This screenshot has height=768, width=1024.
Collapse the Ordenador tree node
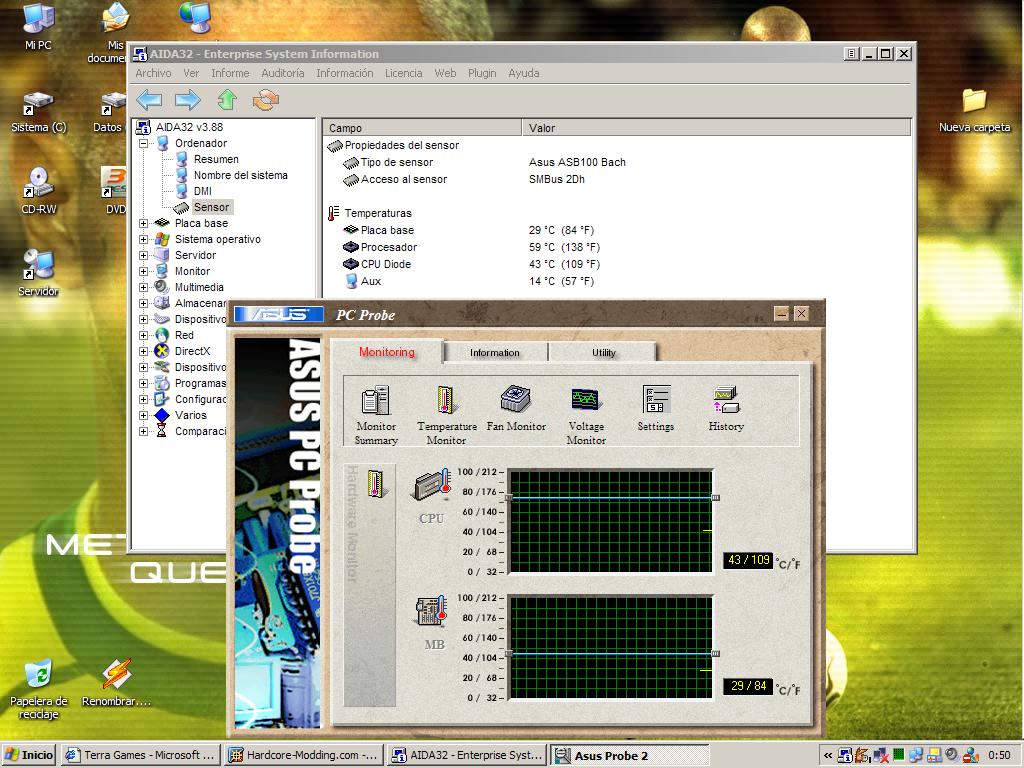coord(144,143)
